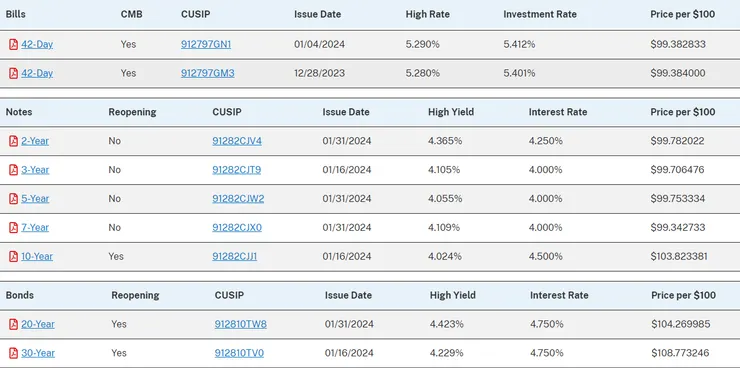
Task: Select issue date 01/04/2024
Action: [x=320, y=44]
